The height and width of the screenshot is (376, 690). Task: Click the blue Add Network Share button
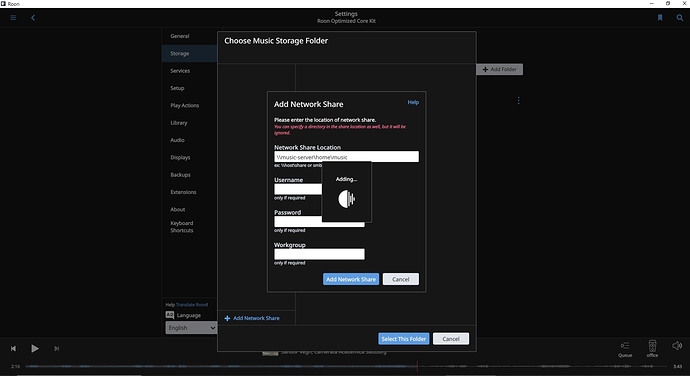pyautogui.click(x=351, y=279)
